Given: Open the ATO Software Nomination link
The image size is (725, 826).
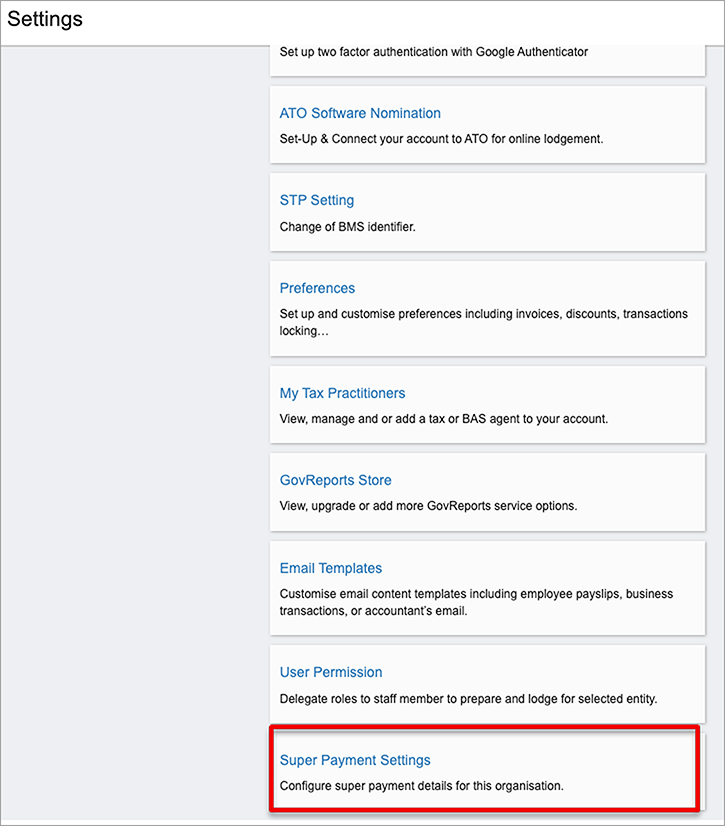Looking at the screenshot, I should point(360,113).
